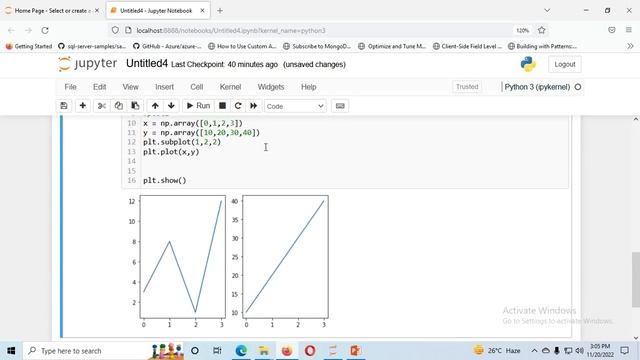Viewport: 640px width, 360px height.
Task: Move selected cell up arrow
Action: pyautogui.click(x=155, y=106)
